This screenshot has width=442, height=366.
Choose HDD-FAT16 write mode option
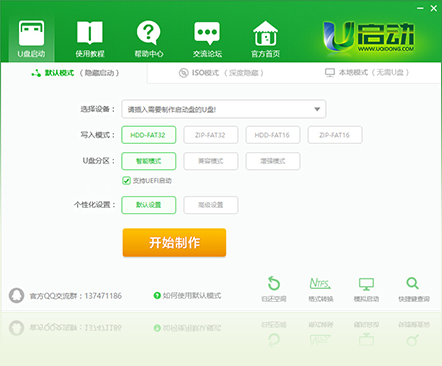(273, 135)
